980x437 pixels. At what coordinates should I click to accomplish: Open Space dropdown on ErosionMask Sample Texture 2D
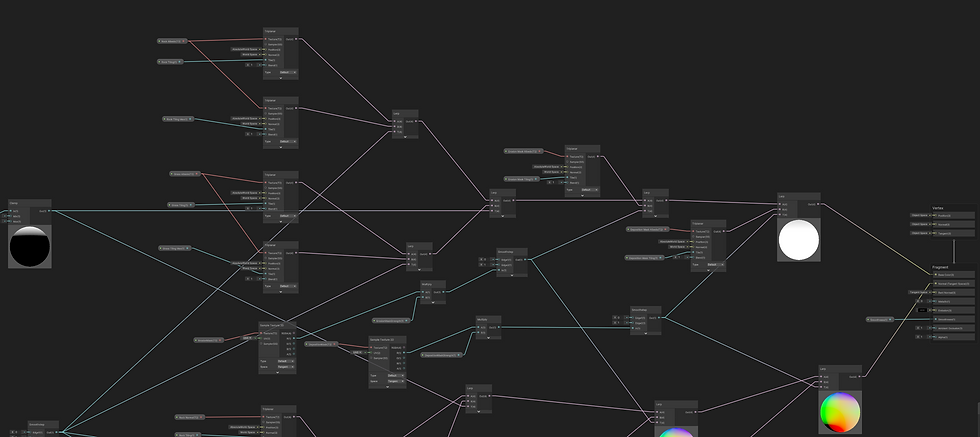coord(285,367)
